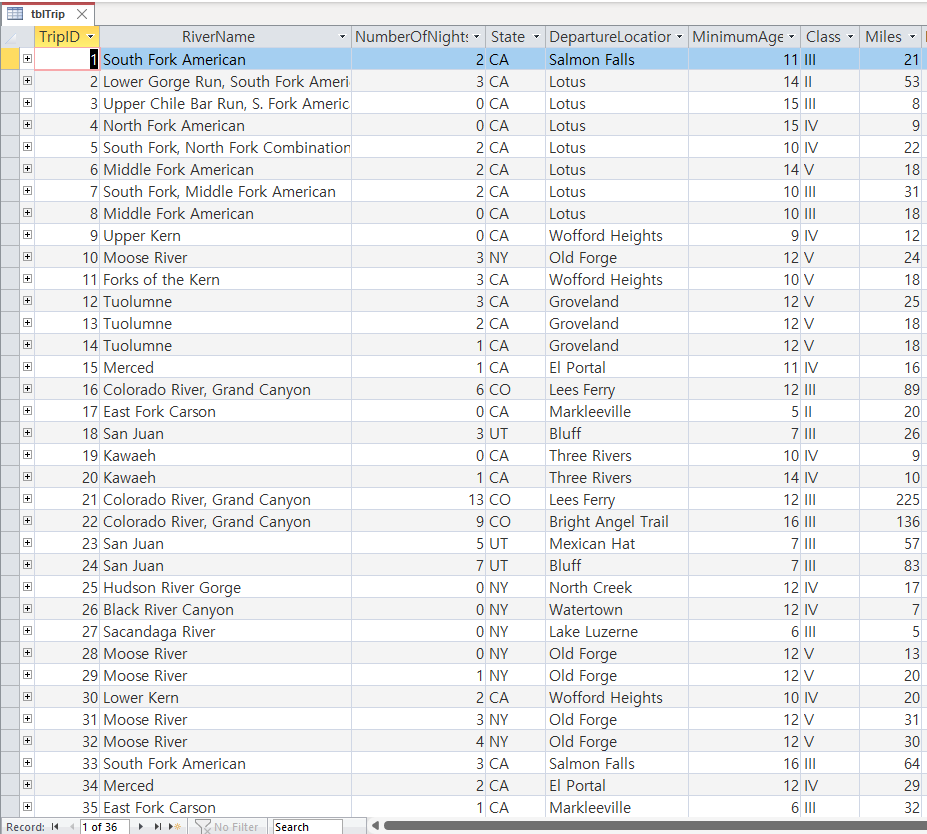Click the NumberOfNights value 13 cell

point(419,499)
